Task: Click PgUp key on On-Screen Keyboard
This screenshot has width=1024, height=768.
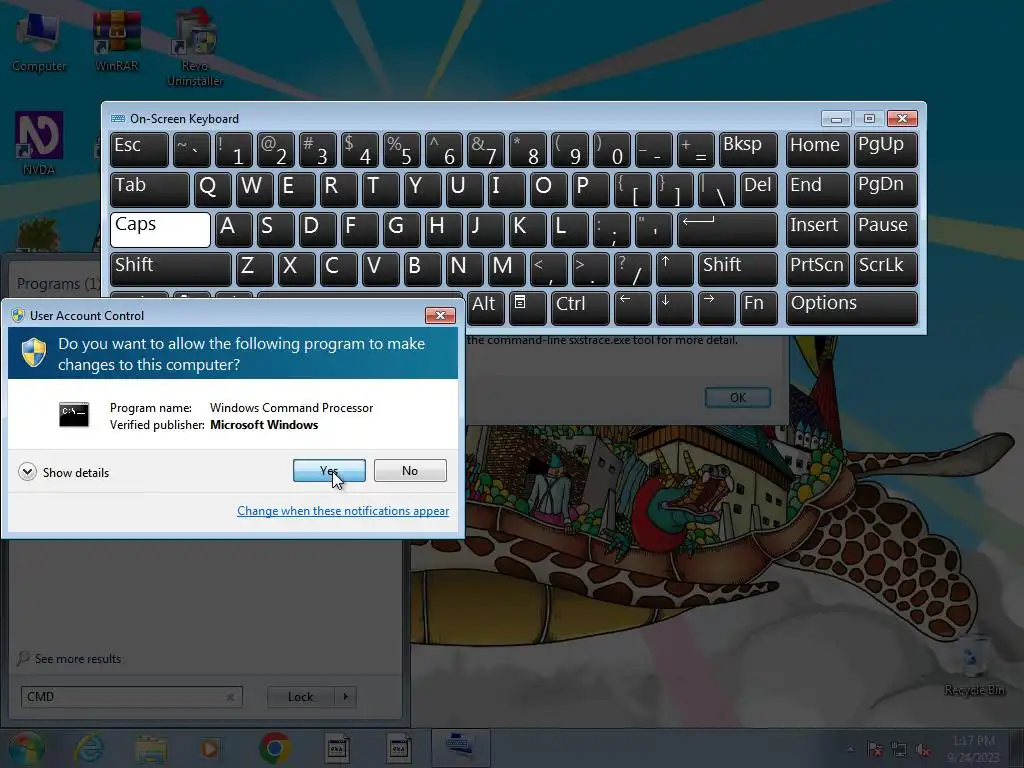Action: point(886,150)
